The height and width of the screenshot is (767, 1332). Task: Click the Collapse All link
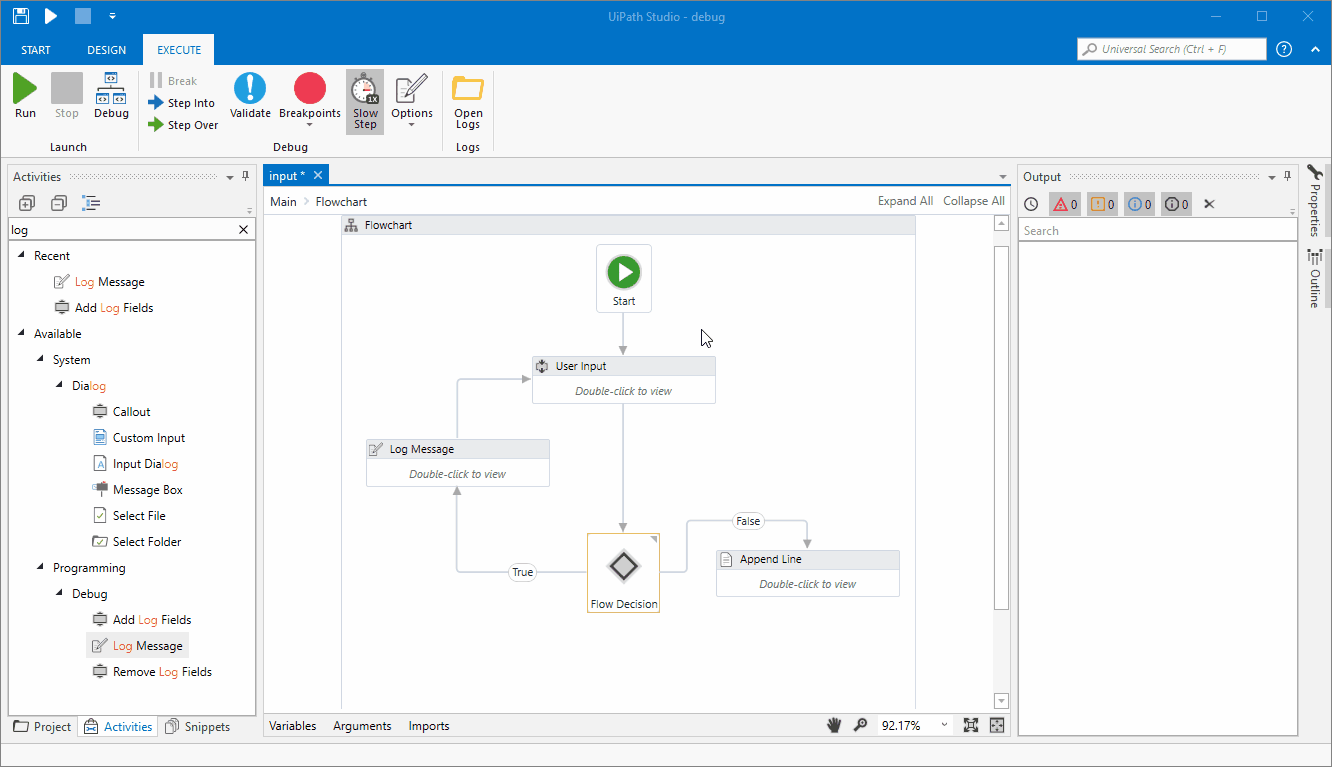point(974,201)
